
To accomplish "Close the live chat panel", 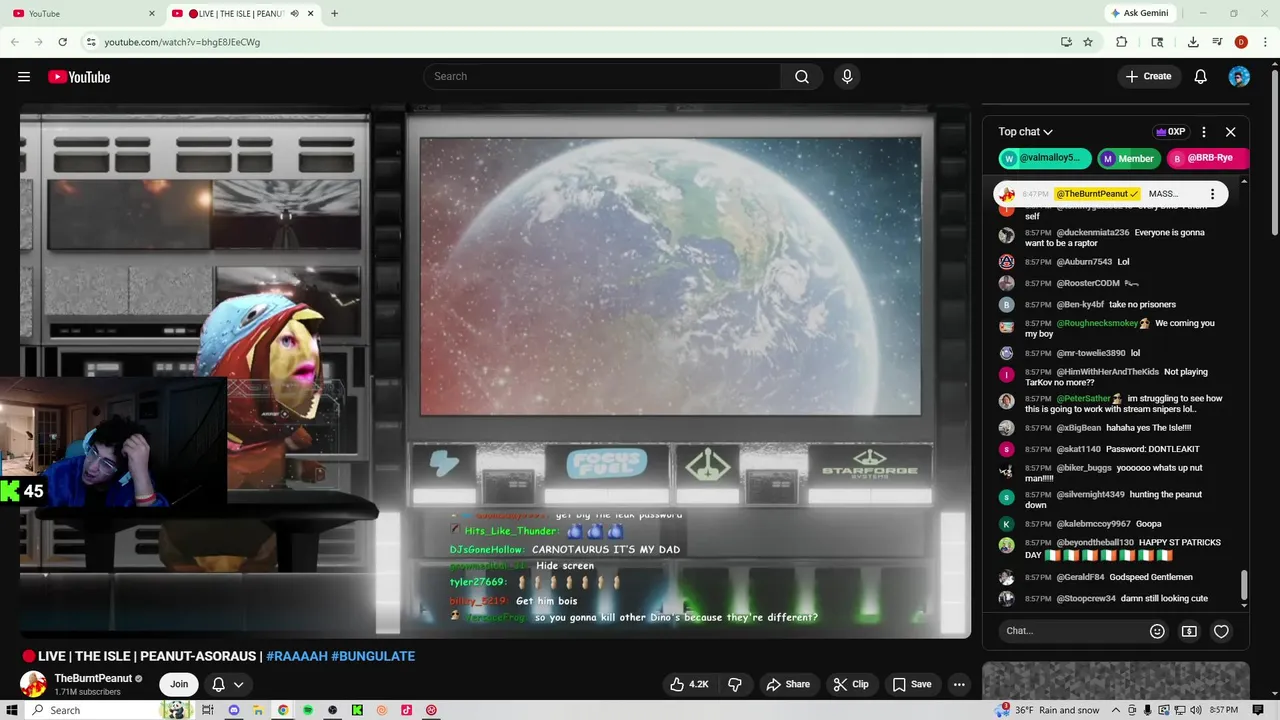I will click(x=1231, y=132).
